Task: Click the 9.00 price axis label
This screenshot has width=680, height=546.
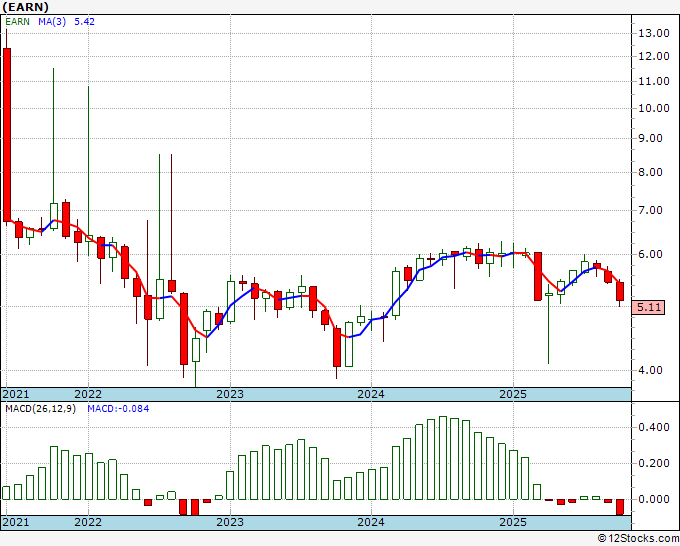Action: [x=651, y=138]
